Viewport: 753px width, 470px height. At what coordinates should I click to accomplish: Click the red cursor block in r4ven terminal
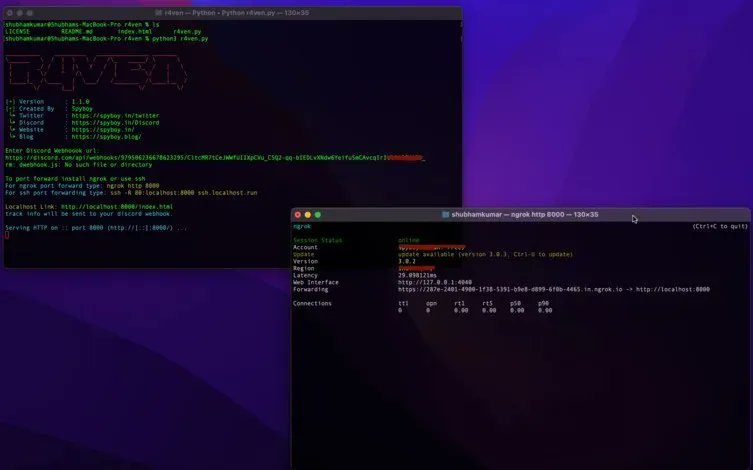pyautogui.click(x=7, y=235)
